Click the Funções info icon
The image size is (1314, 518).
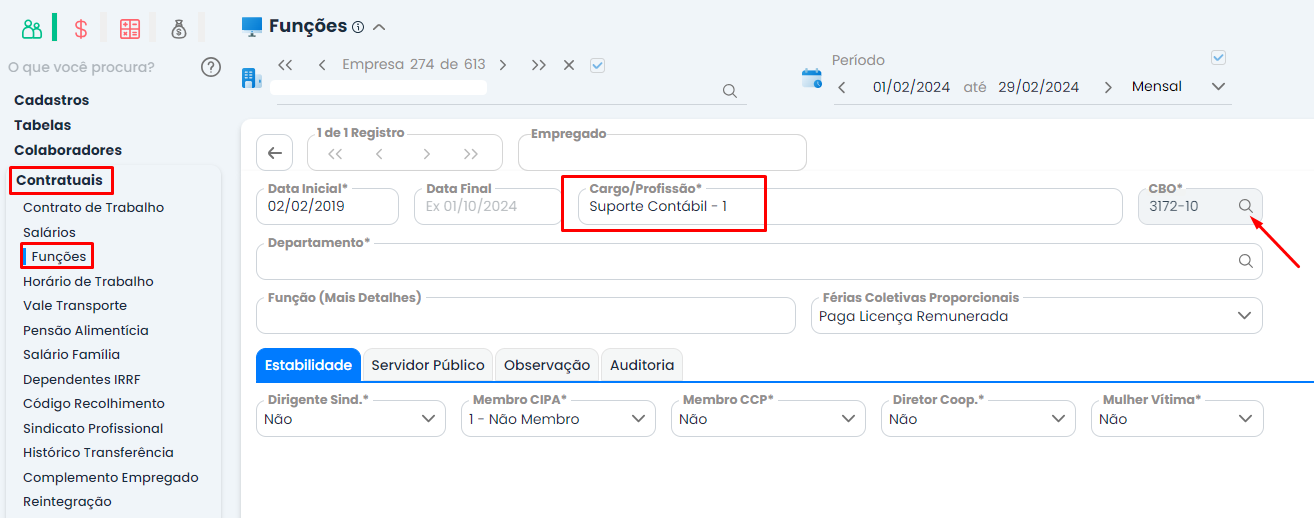tap(358, 27)
